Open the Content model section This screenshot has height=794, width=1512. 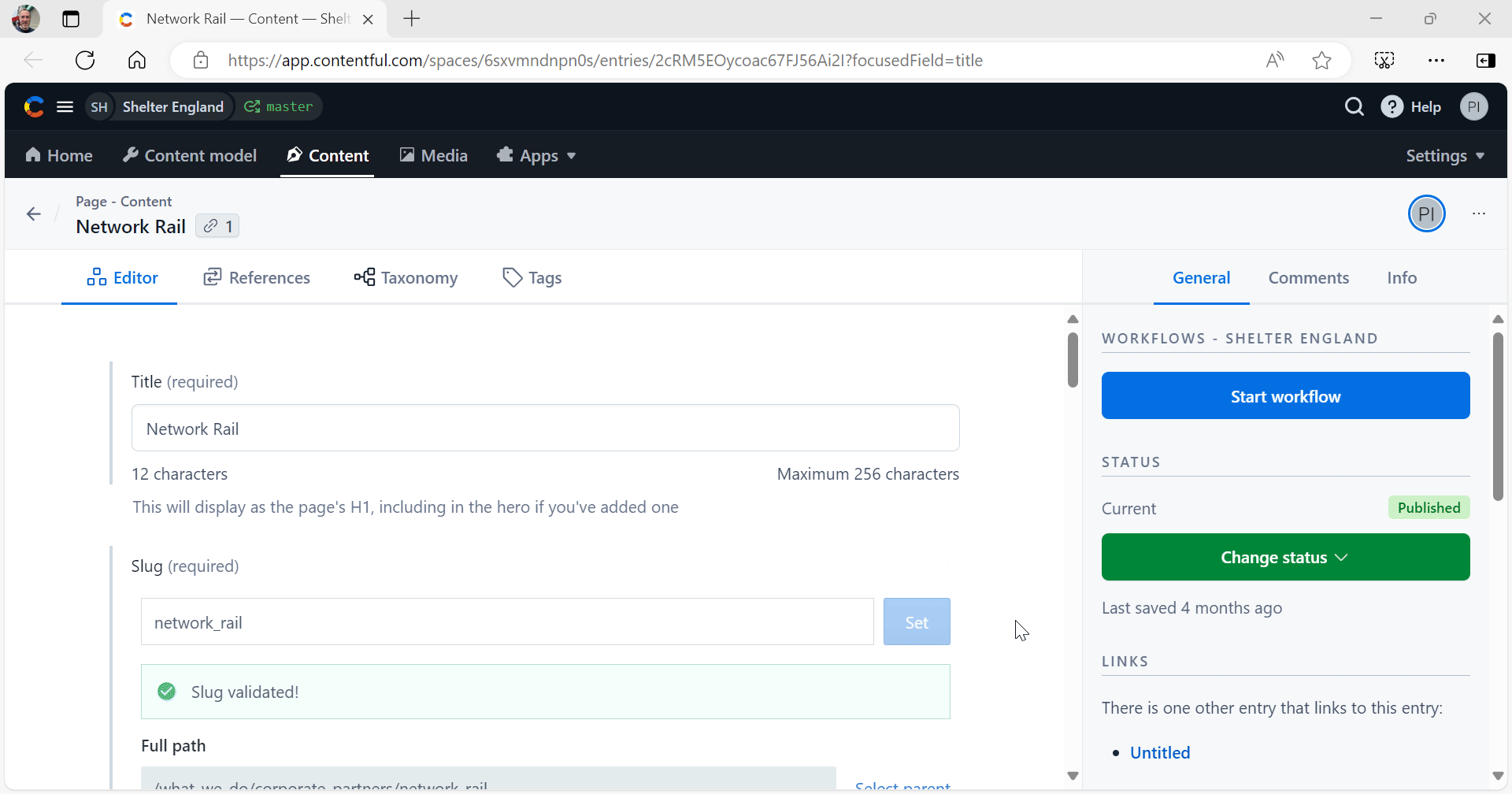[190, 155]
